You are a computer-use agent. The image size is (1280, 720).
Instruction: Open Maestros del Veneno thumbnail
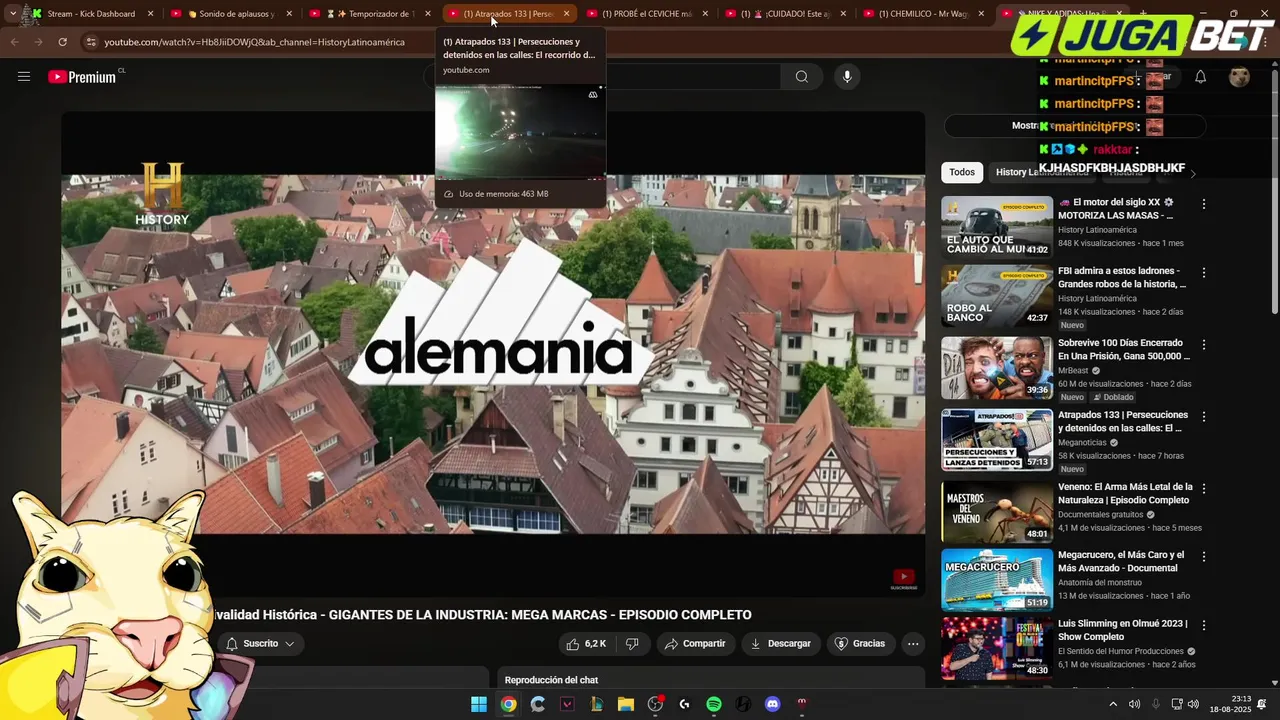tap(997, 511)
